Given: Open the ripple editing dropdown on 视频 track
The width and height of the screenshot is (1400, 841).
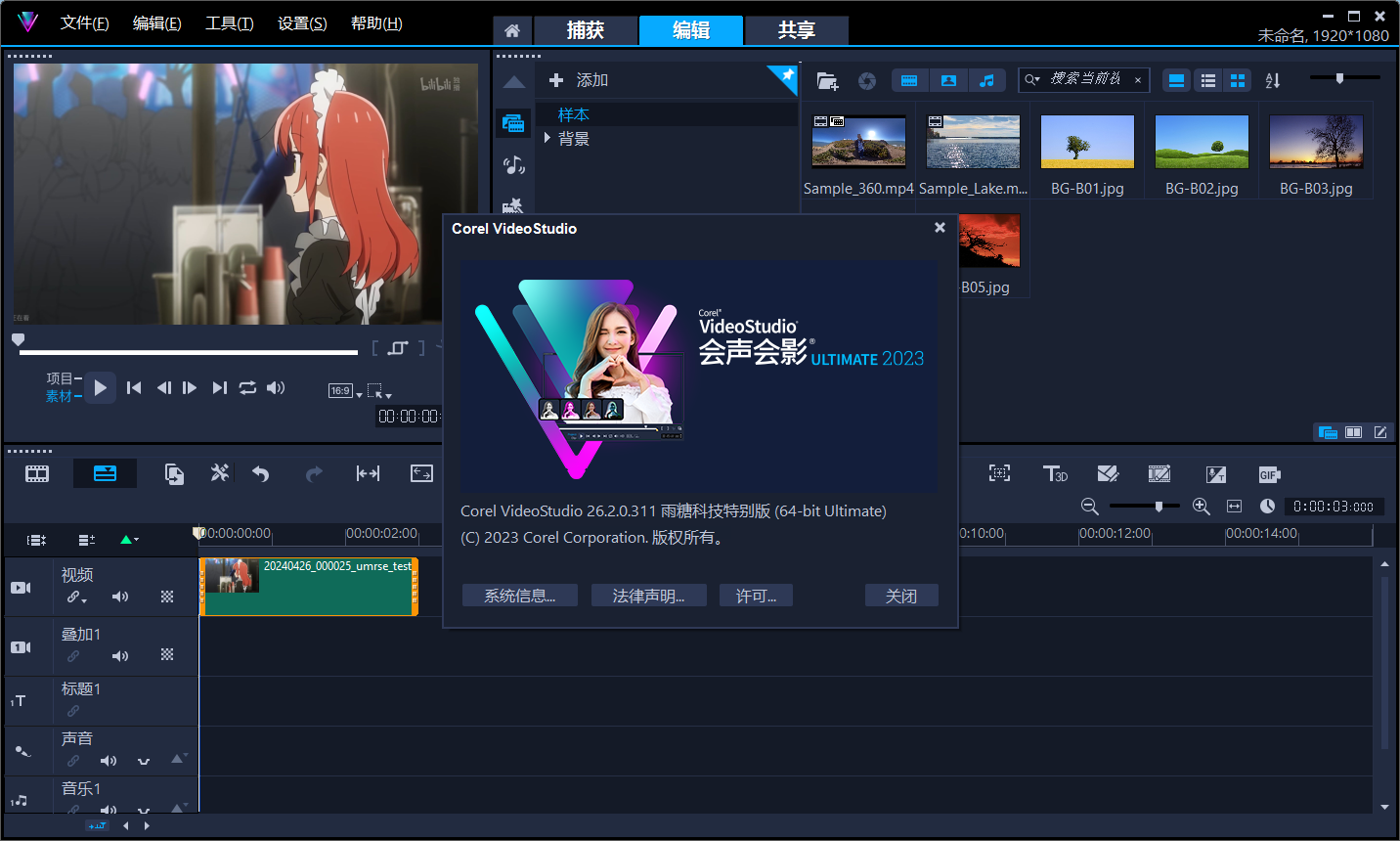Looking at the screenshot, I should pyautogui.click(x=76, y=597).
